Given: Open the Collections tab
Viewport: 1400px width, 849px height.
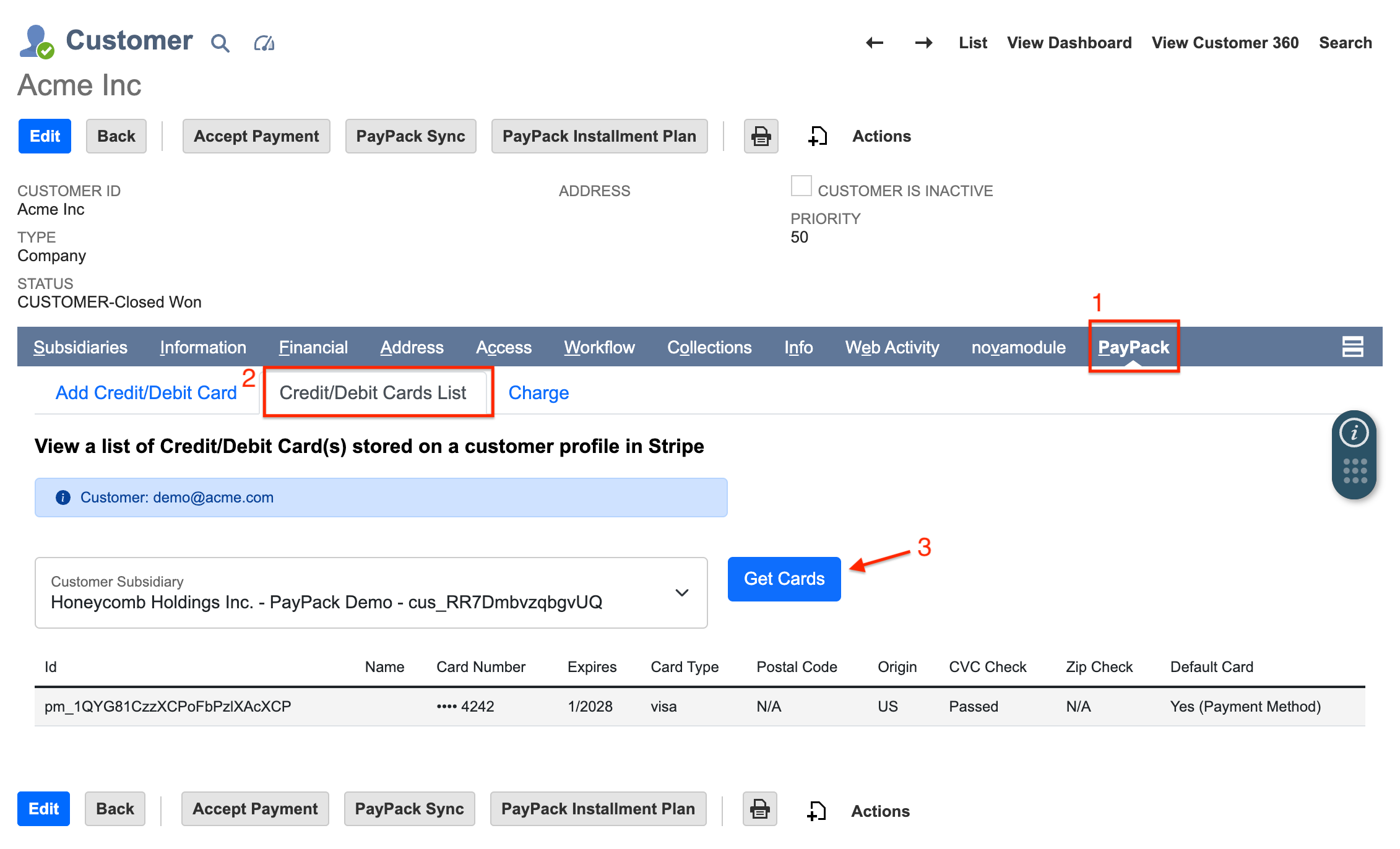Looking at the screenshot, I should pyautogui.click(x=709, y=347).
